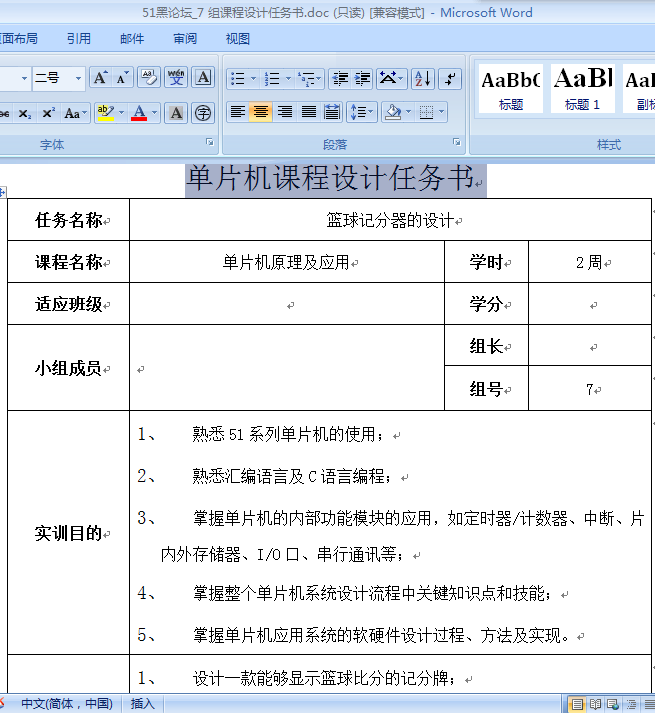Screen dimensions: 655x713
Task: Click the 实训目的 label cell
Action: tap(69, 533)
